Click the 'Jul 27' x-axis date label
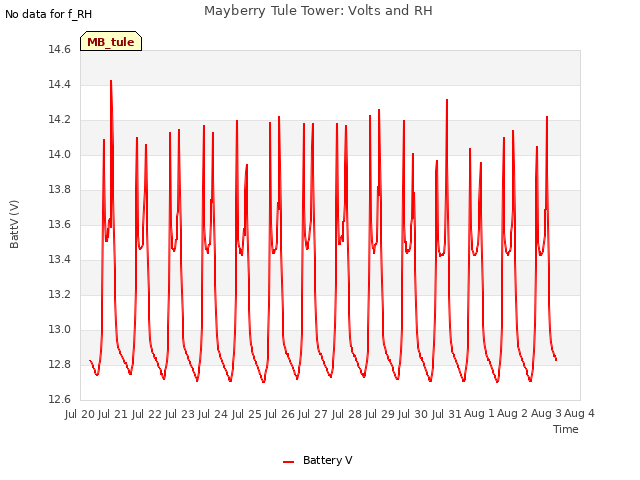Viewport: 640px width, 480px height. (x=313, y=414)
